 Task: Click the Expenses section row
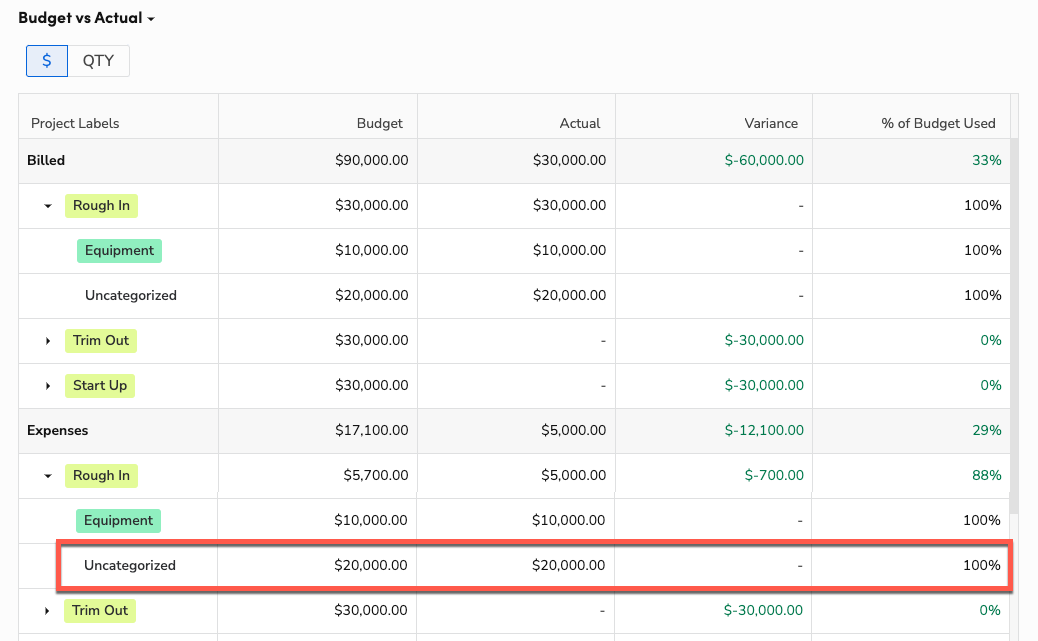[514, 430]
